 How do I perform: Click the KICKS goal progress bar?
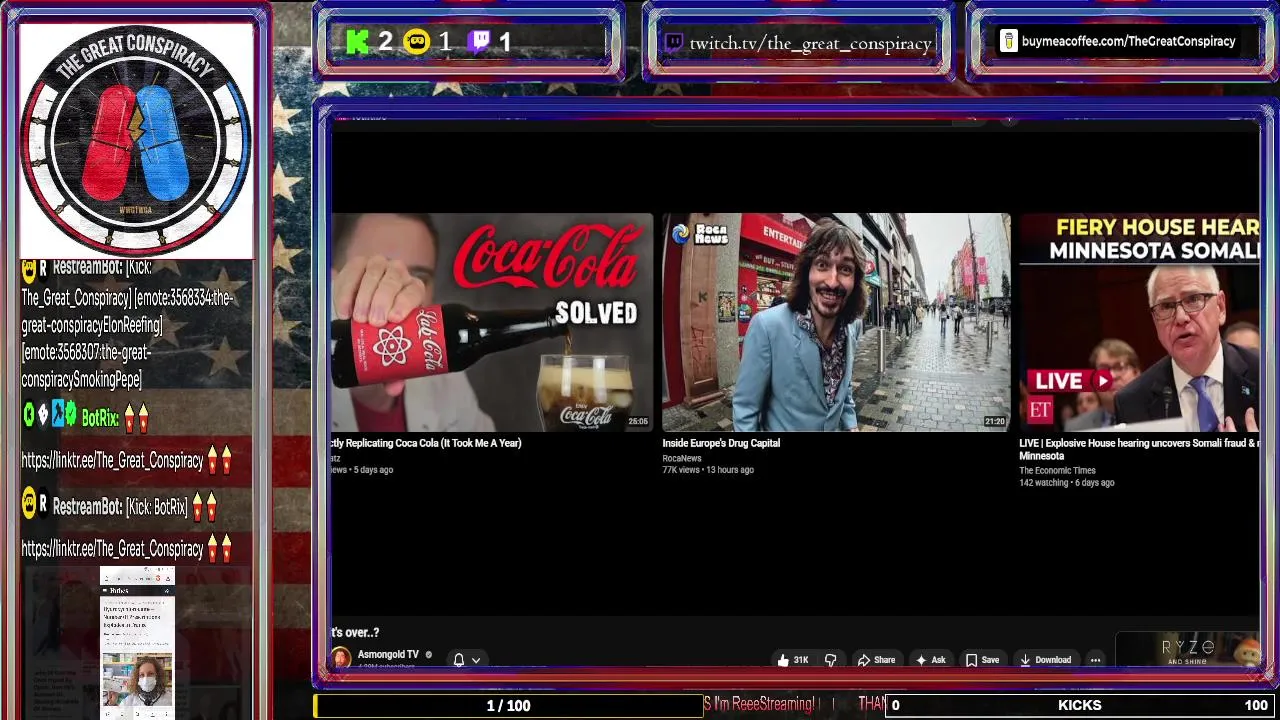coord(1080,705)
